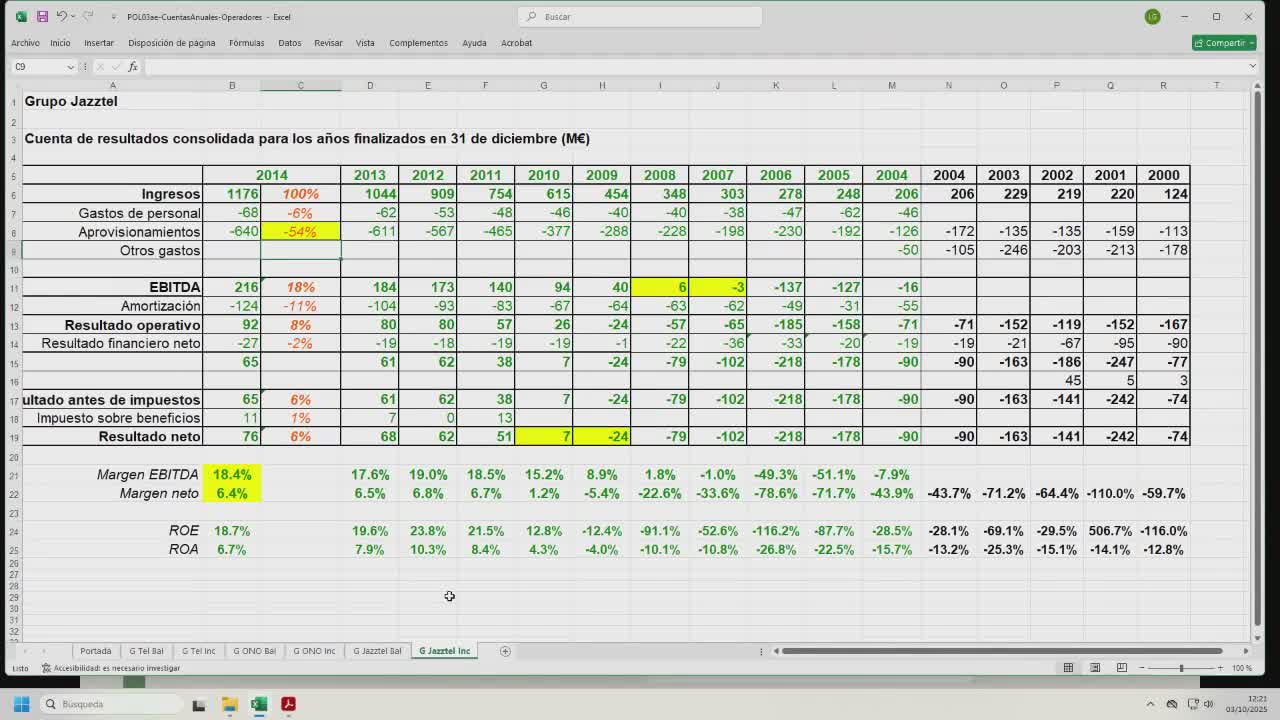Click next sheet navigation arrow
The image size is (1280, 720).
(43, 651)
